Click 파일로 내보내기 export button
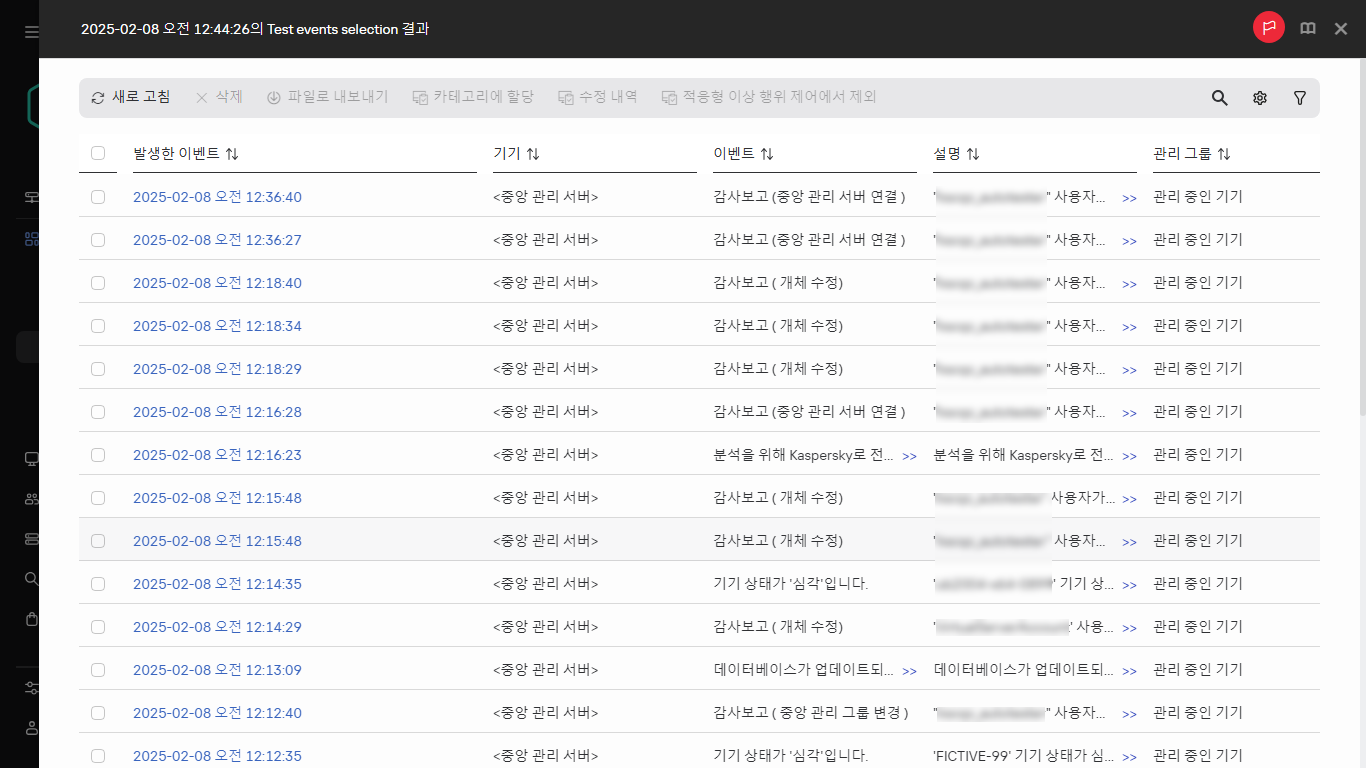This screenshot has height=768, width=1366. point(327,97)
